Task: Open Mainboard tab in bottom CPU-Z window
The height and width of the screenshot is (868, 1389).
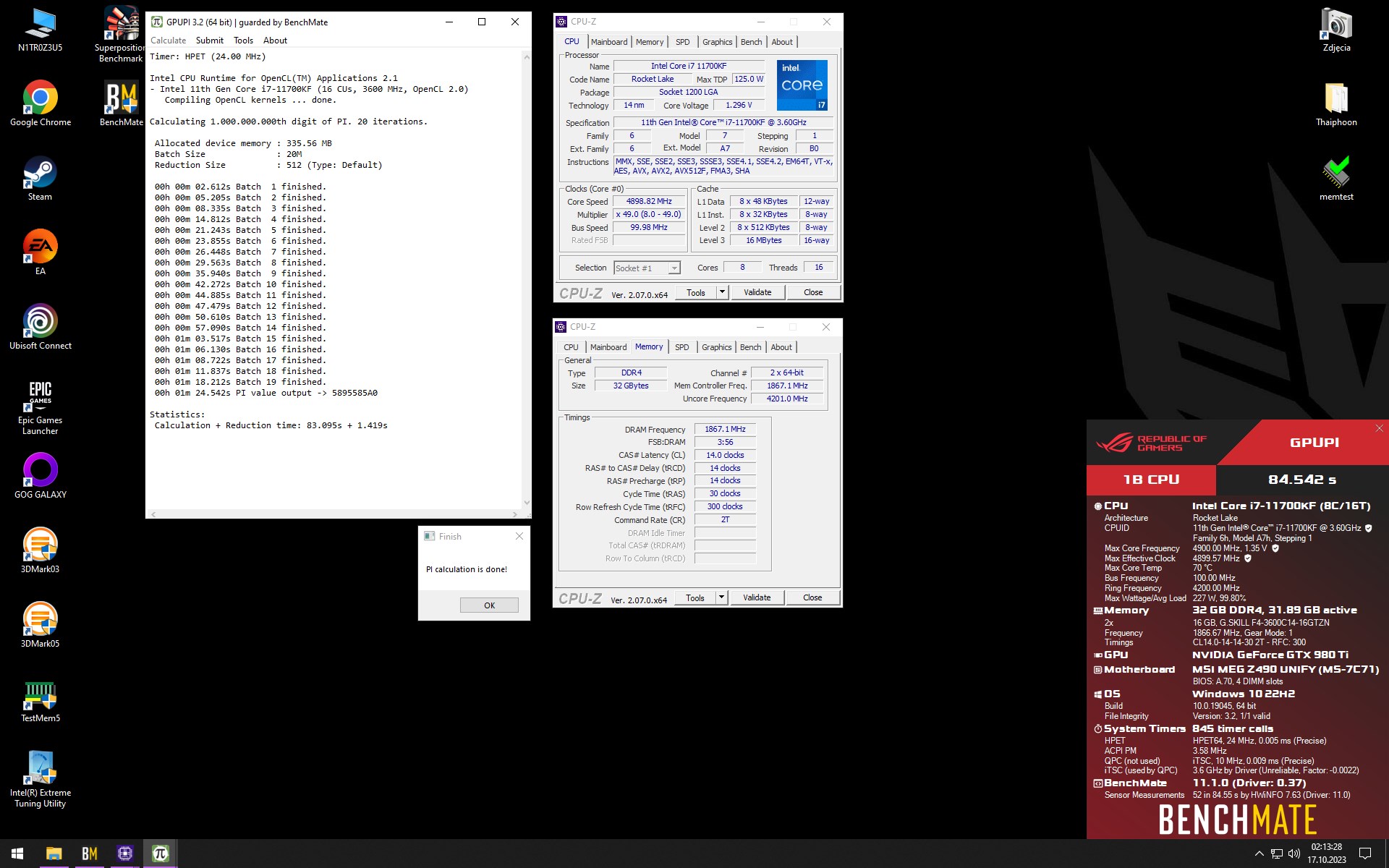Action: click(x=608, y=347)
